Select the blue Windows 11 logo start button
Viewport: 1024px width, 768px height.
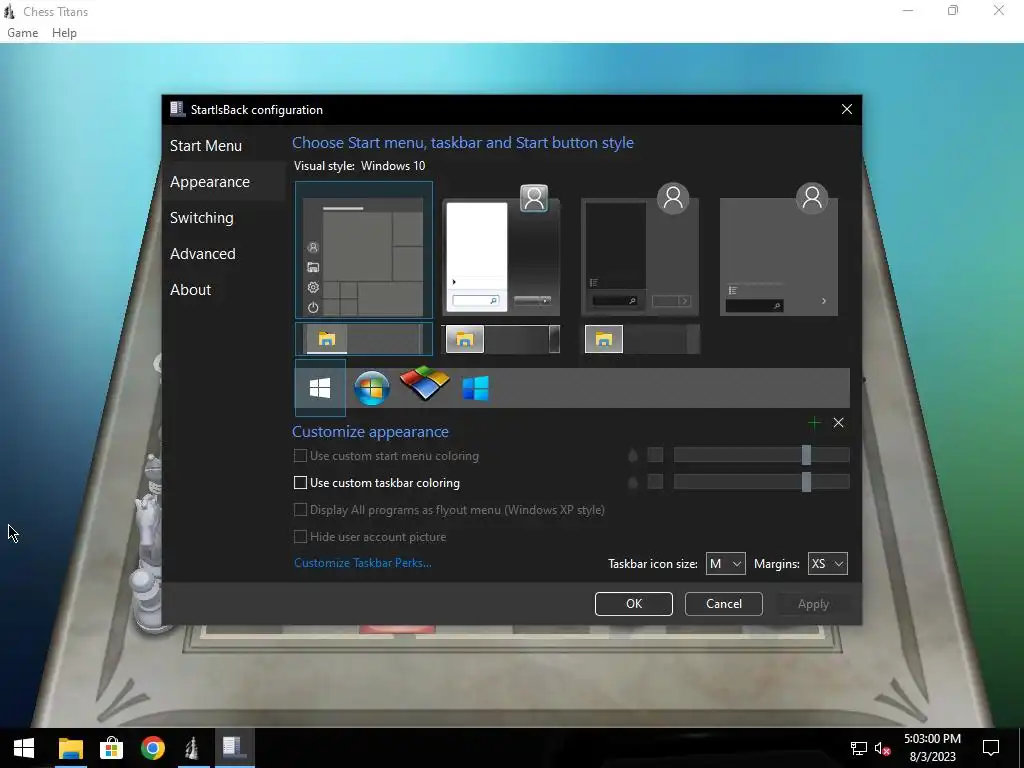point(475,388)
